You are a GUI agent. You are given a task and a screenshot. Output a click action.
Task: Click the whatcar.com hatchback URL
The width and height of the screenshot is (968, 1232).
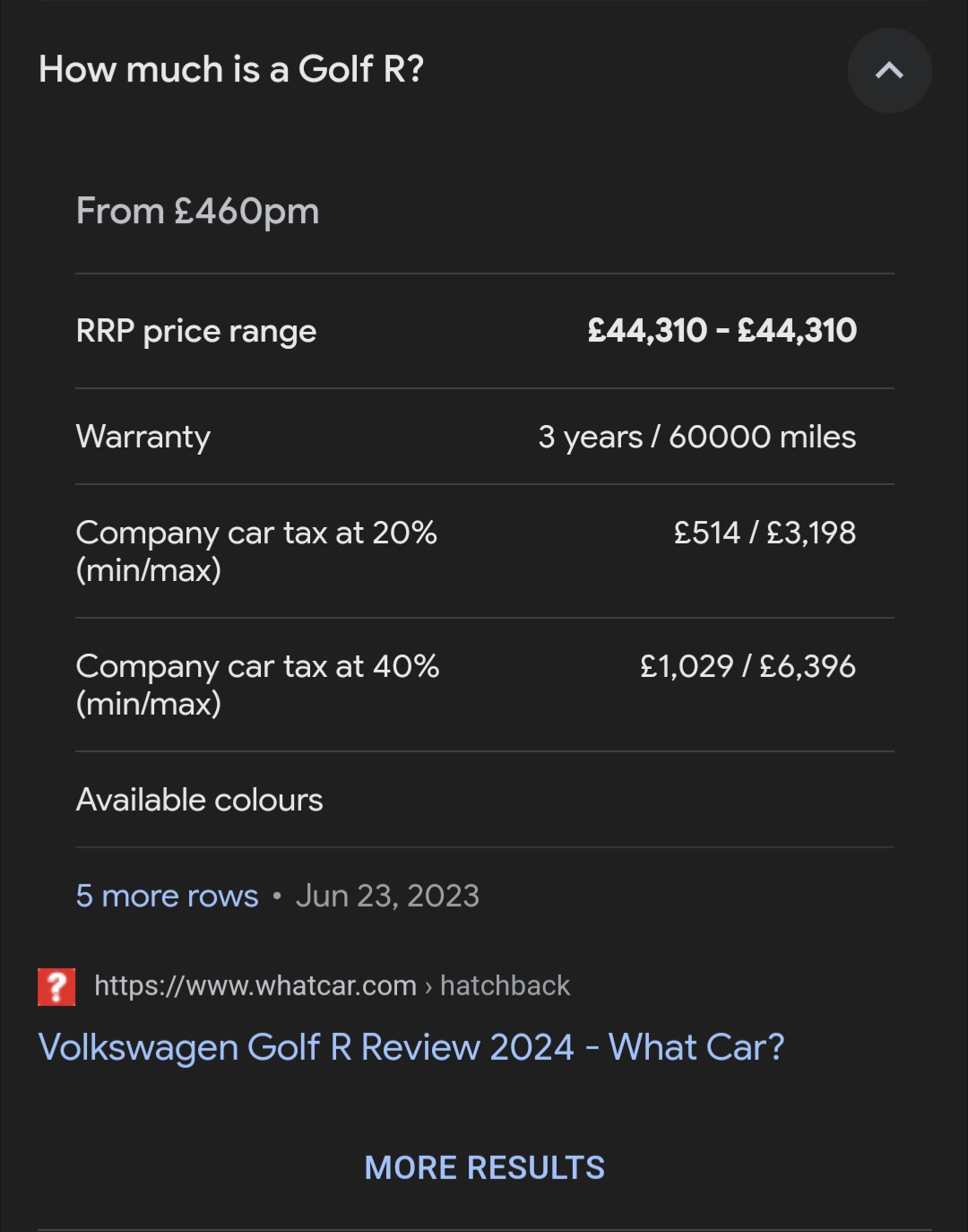coord(255,985)
